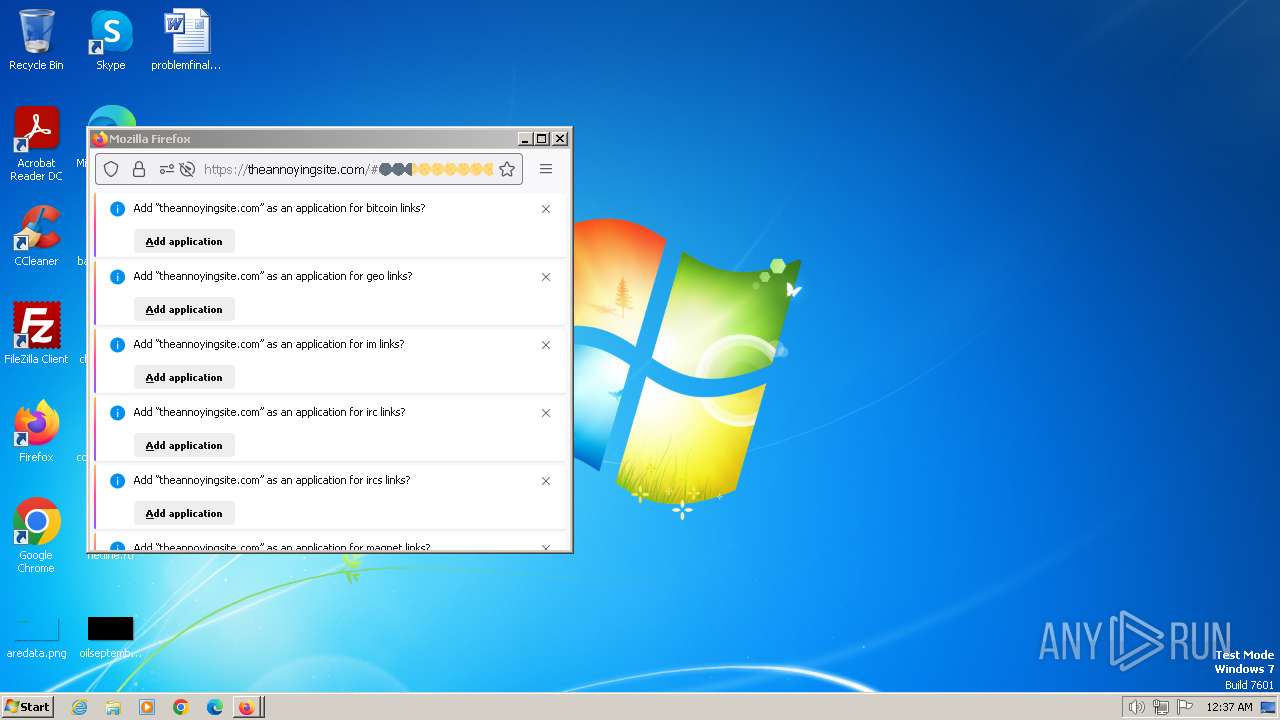Image resolution: width=1280 pixels, height=720 pixels.
Task: Add application for im links
Action: (x=184, y=377)
